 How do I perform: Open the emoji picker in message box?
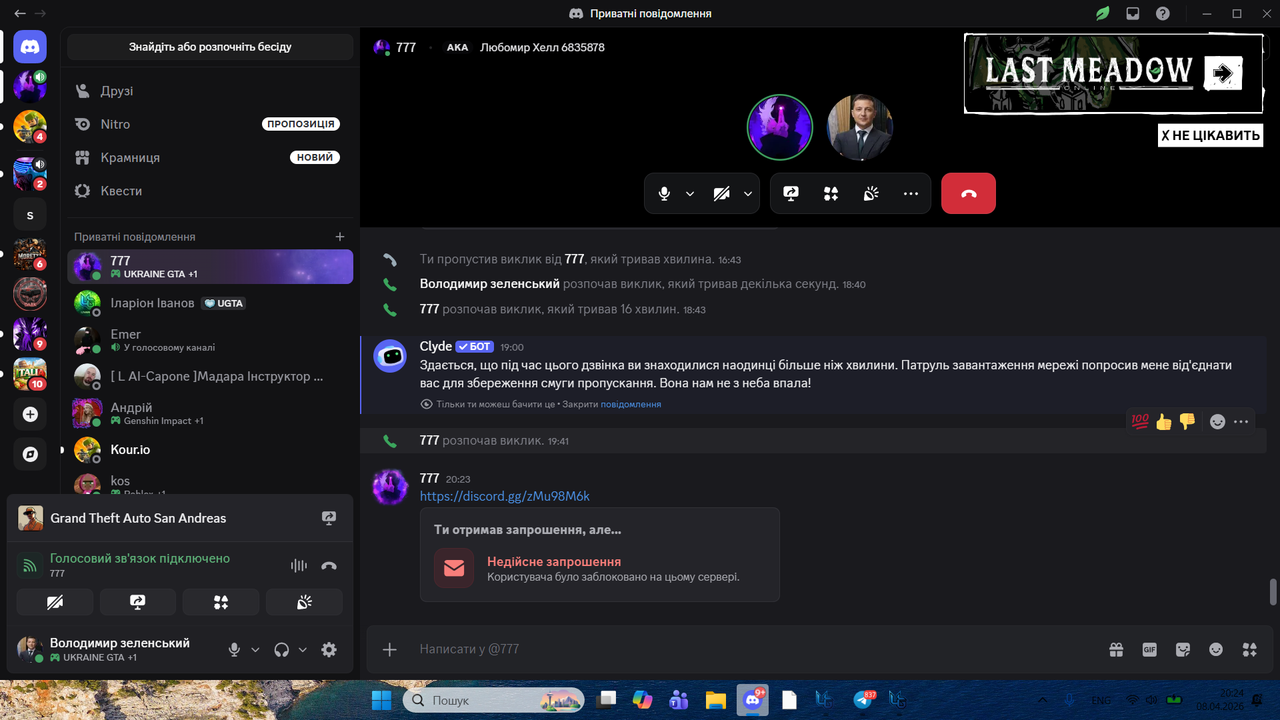pyautogui.click(x=1216, y=650)
